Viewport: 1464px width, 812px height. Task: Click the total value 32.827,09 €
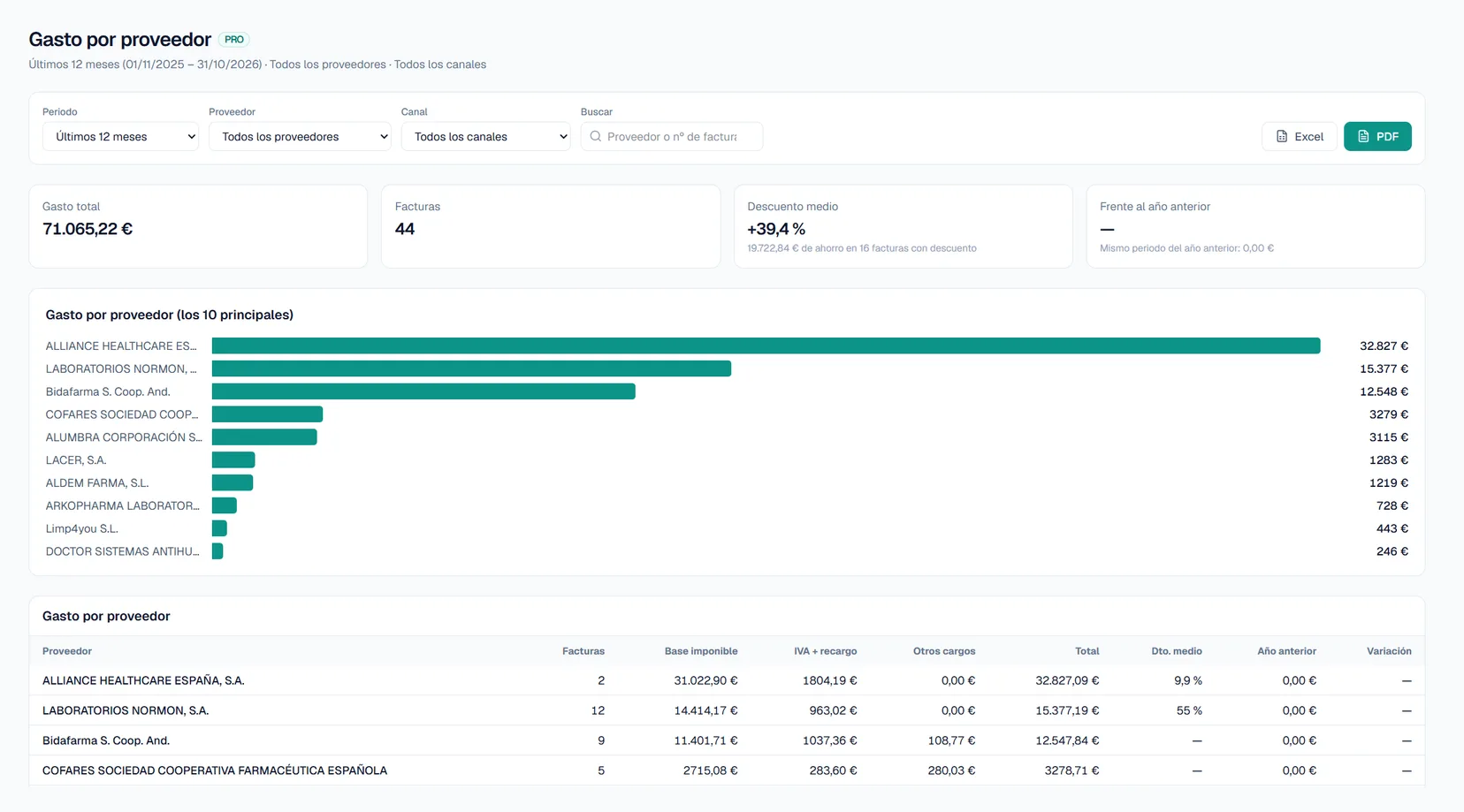1067,680
